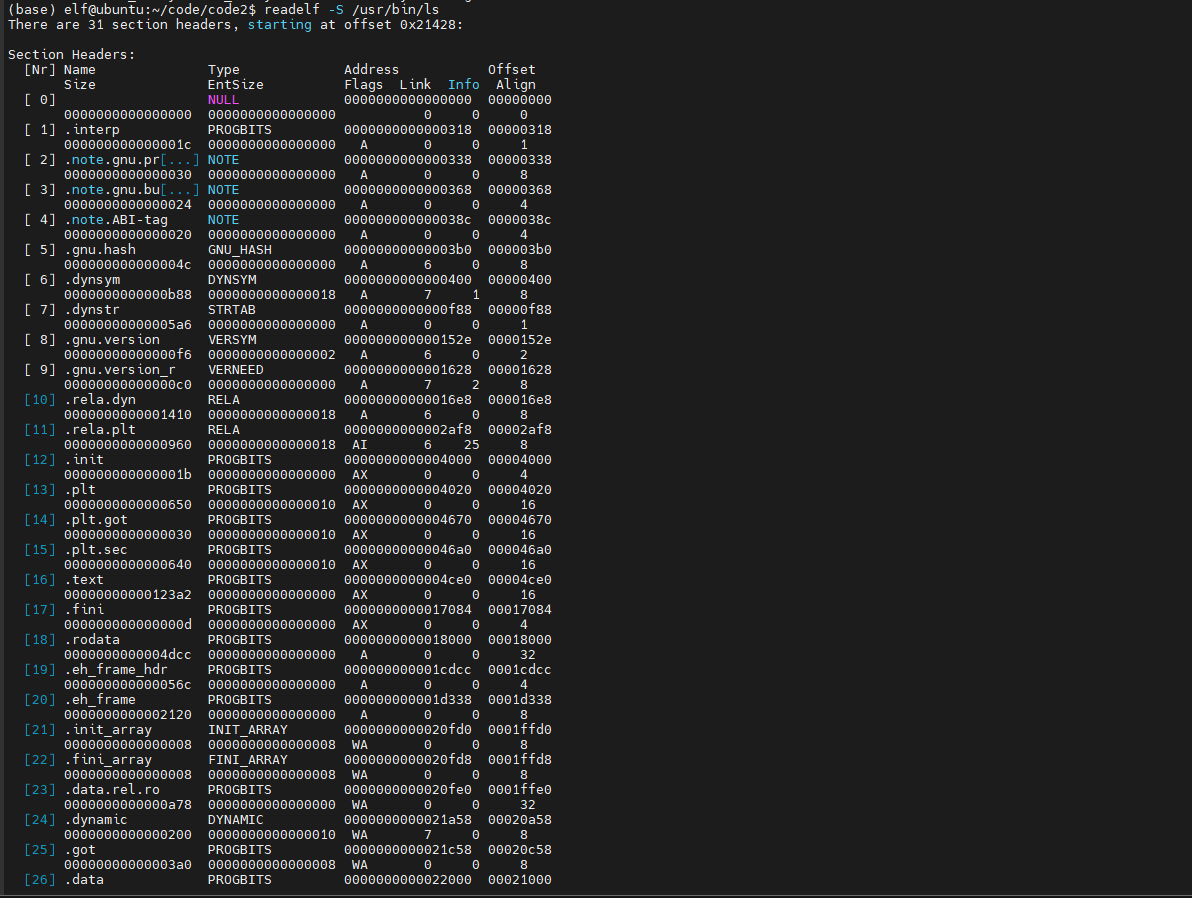
Task: Click the '.interp' section name
Action: point(91,129)
